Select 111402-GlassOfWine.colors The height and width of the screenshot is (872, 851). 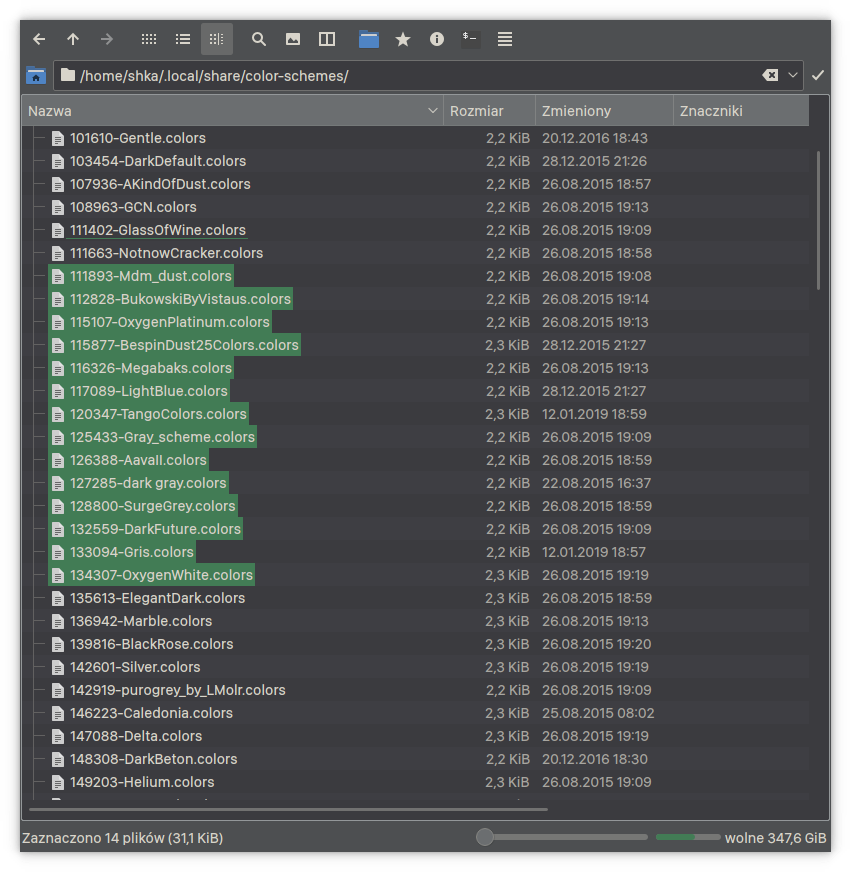tap(157, 230)
